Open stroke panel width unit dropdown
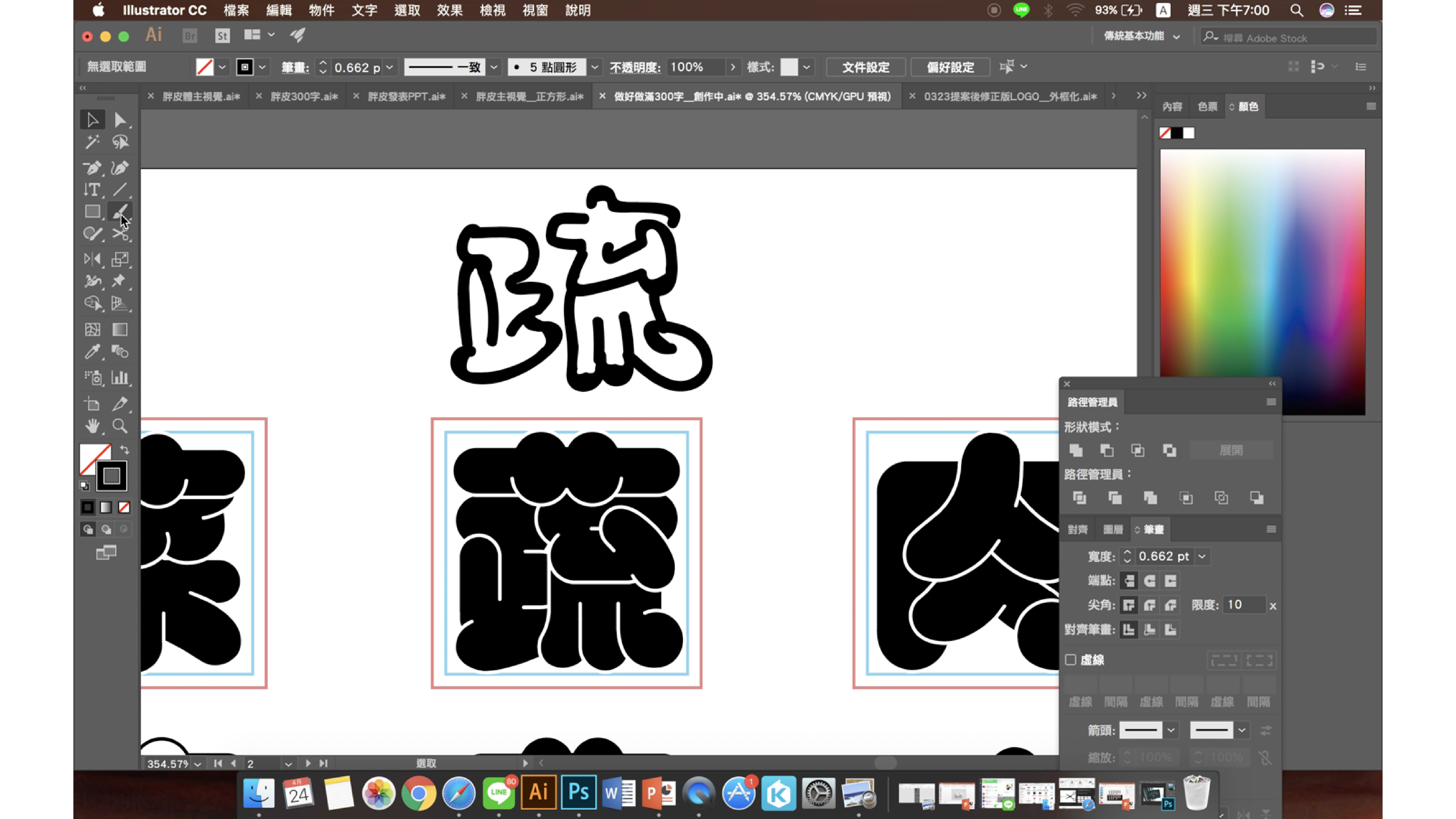1456x819 pixels. click(1202, 557)
